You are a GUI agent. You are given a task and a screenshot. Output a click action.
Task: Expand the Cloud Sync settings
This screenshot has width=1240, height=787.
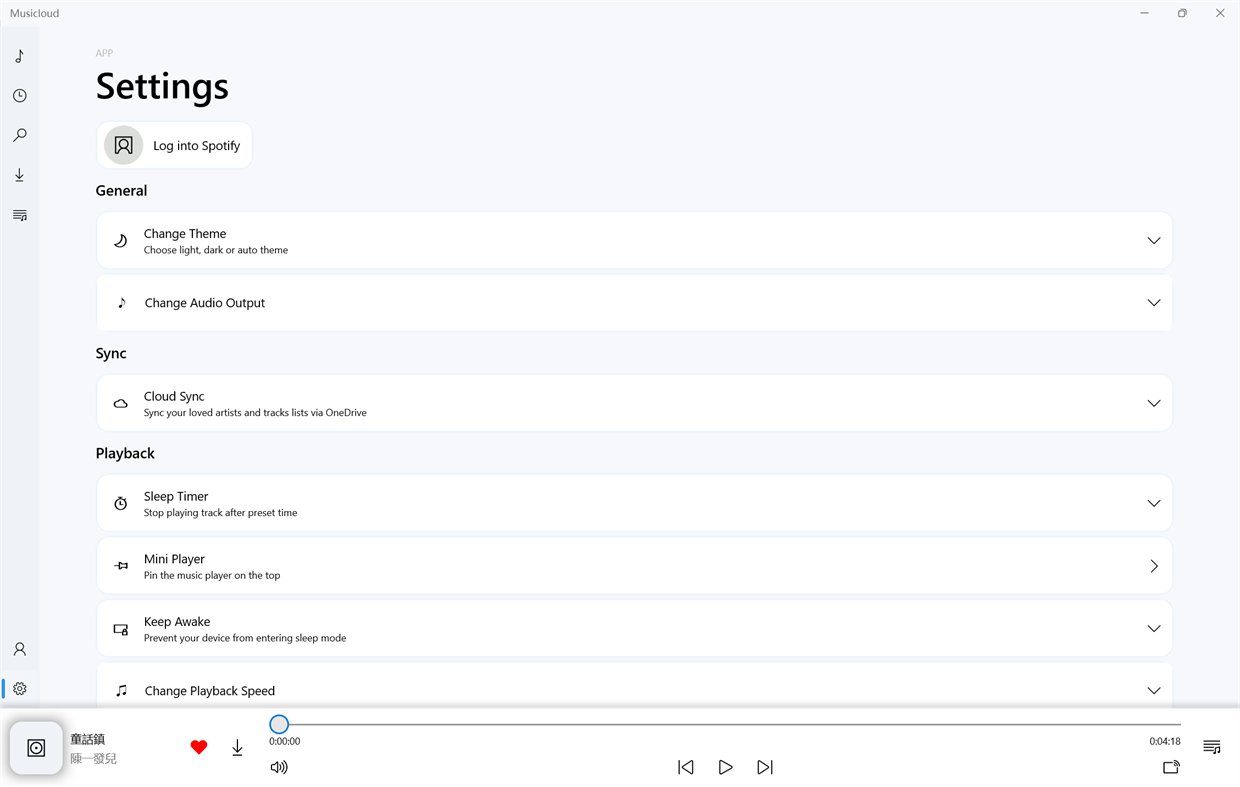(1154, 403)
